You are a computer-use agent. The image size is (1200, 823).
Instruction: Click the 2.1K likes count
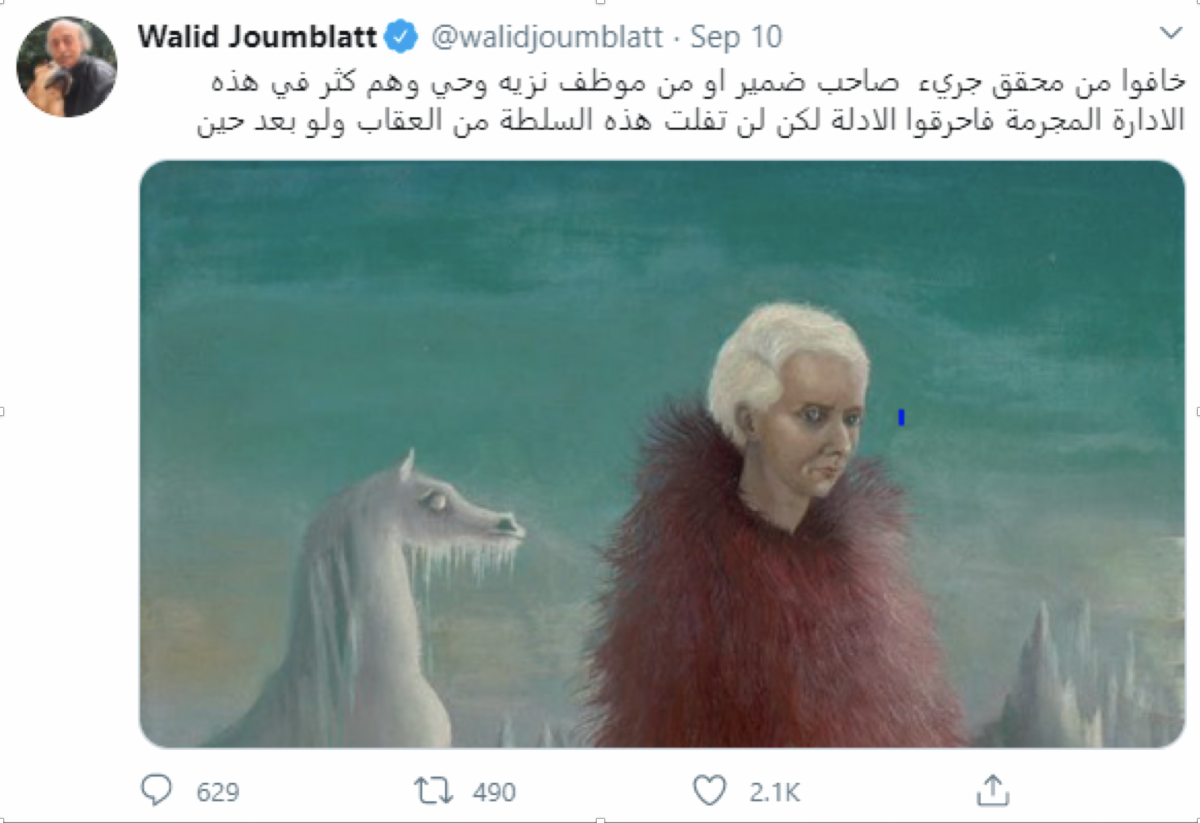click(774, 792)
